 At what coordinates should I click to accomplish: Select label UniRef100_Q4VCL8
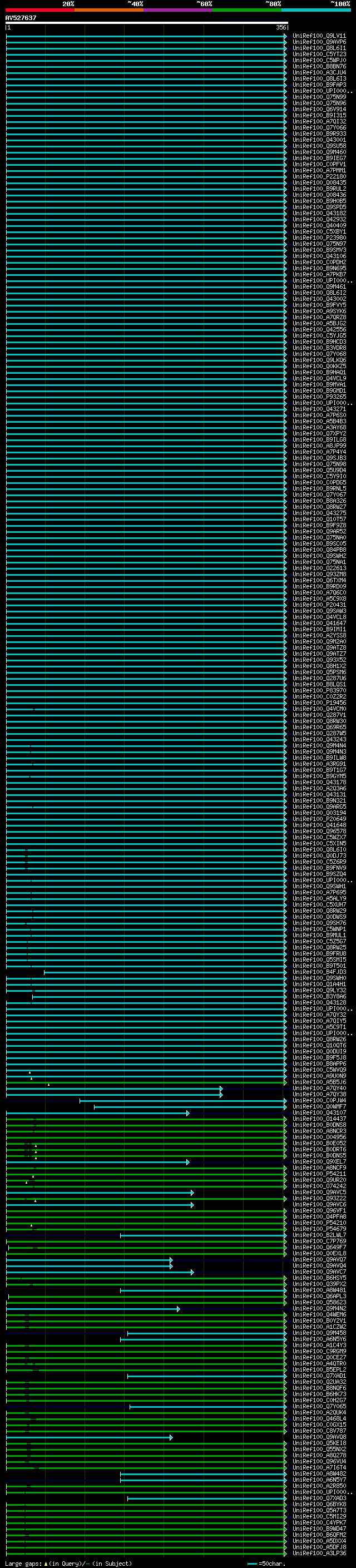(x=319, y=617)
